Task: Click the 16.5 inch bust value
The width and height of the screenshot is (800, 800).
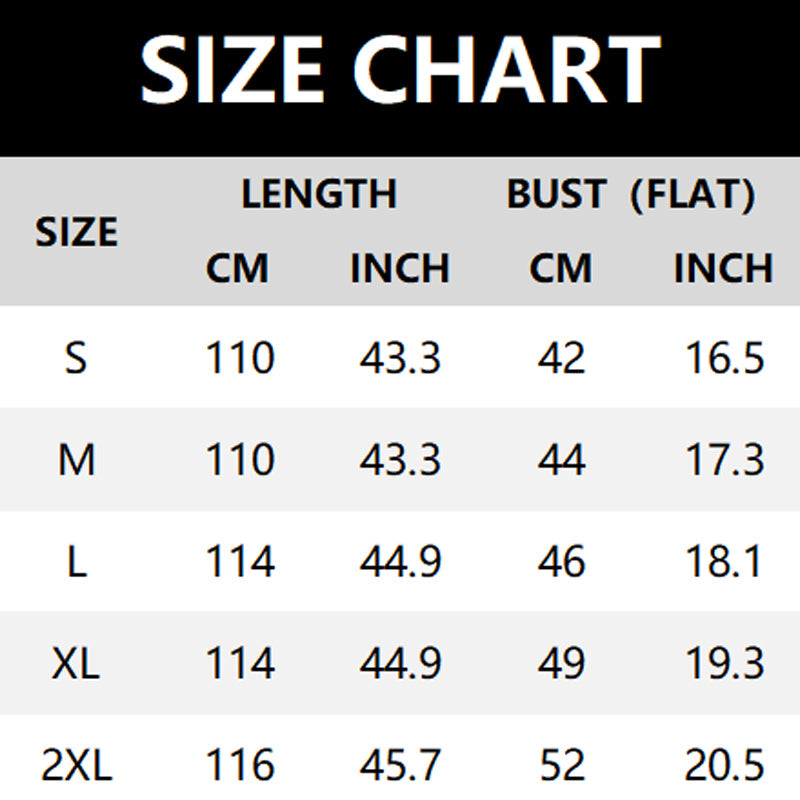Action: pos(724,357)
